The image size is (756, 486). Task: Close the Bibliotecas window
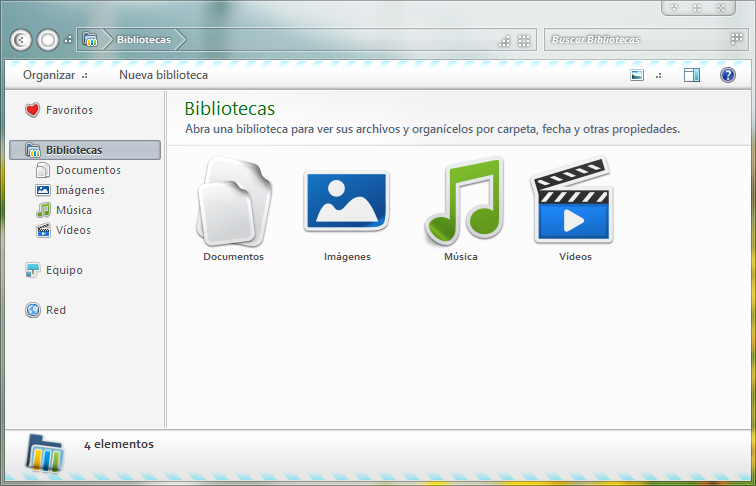pos(721,7)
